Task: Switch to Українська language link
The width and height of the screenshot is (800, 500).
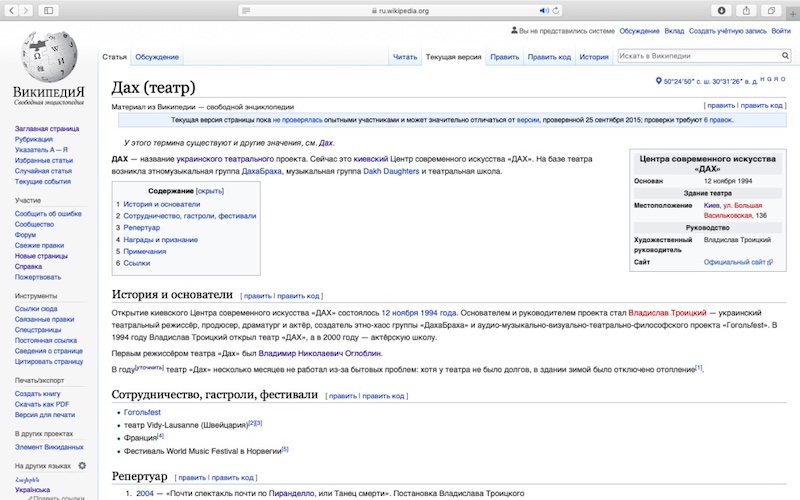Action: pyautogui.click(x=32, y=490)
